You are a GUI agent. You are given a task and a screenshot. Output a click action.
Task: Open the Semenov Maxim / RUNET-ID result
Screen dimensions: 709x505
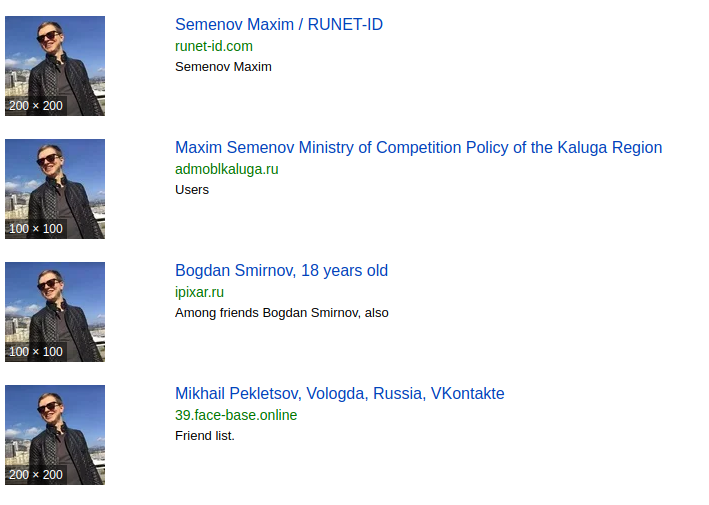(279, 24)
